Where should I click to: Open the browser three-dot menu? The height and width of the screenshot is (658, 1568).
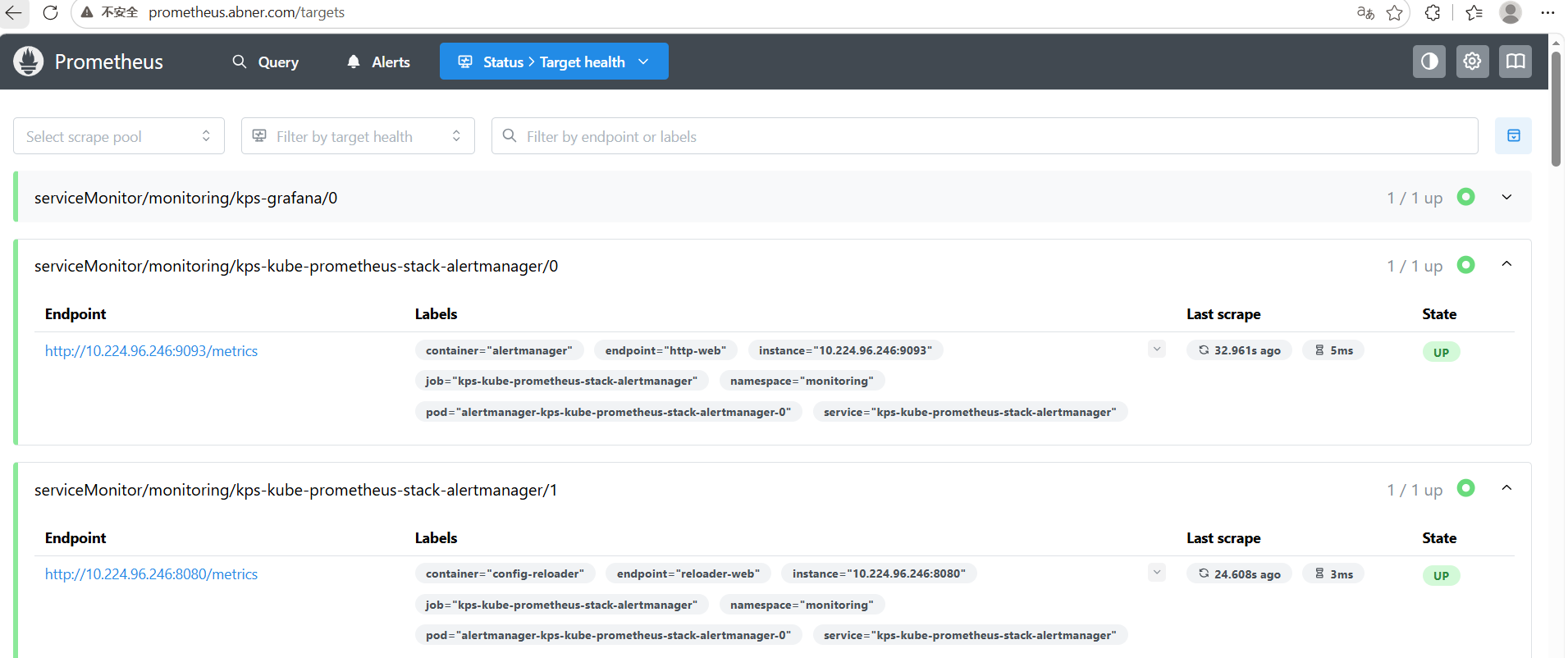click(x=1547, y=12)
